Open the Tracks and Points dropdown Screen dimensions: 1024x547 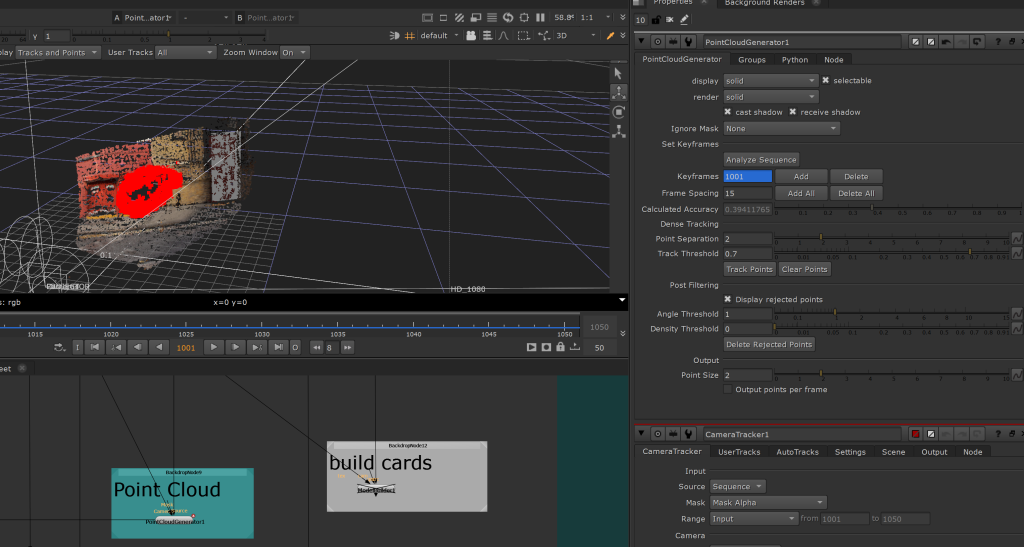[x=57, y=52]
